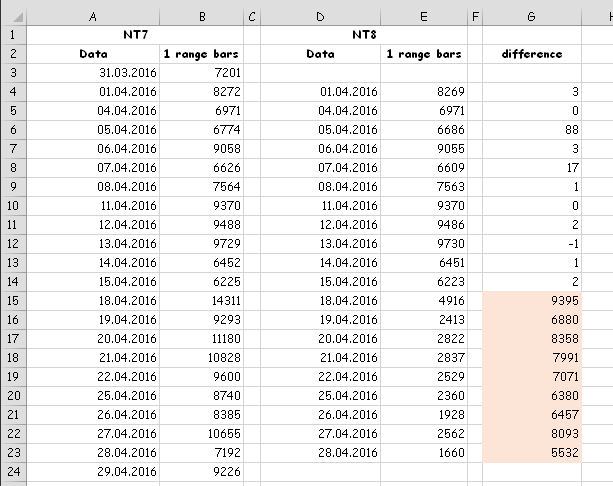
Task: Select the difference cell showing 88
Action: 532,130
